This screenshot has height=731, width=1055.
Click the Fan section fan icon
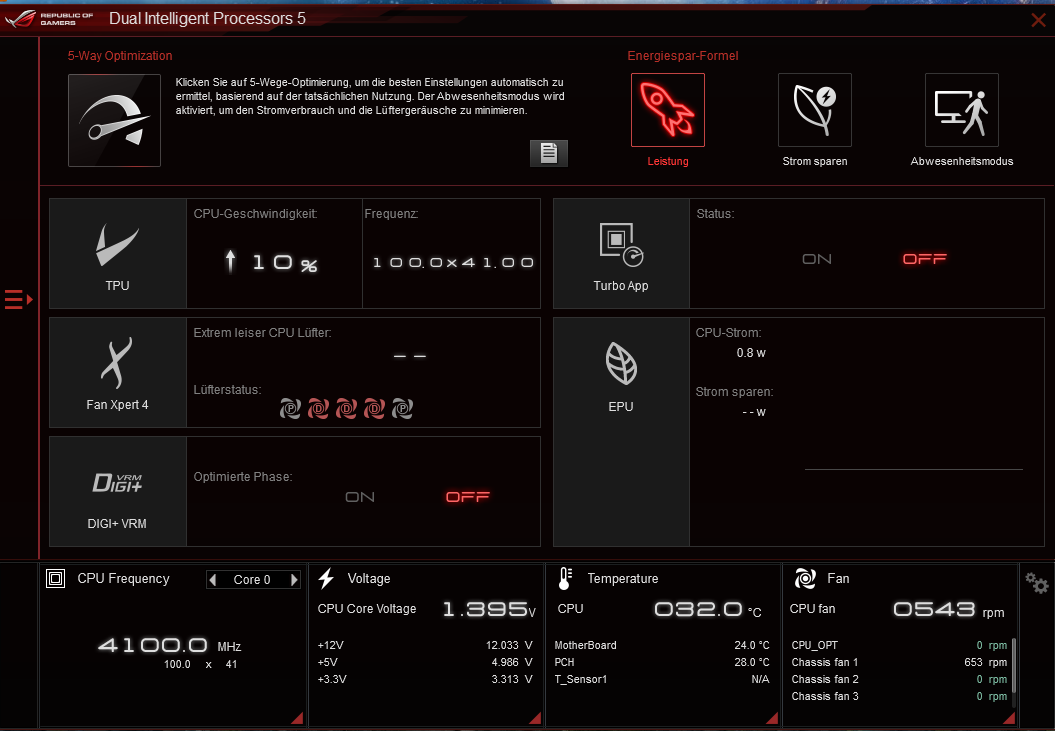(x=805, y=578)
